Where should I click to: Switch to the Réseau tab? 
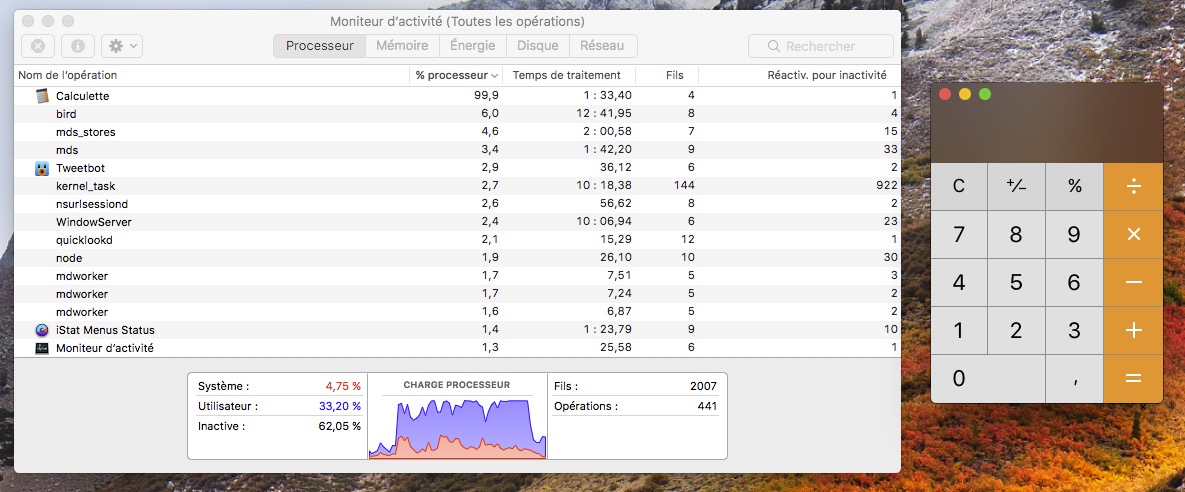pos(602,46)
